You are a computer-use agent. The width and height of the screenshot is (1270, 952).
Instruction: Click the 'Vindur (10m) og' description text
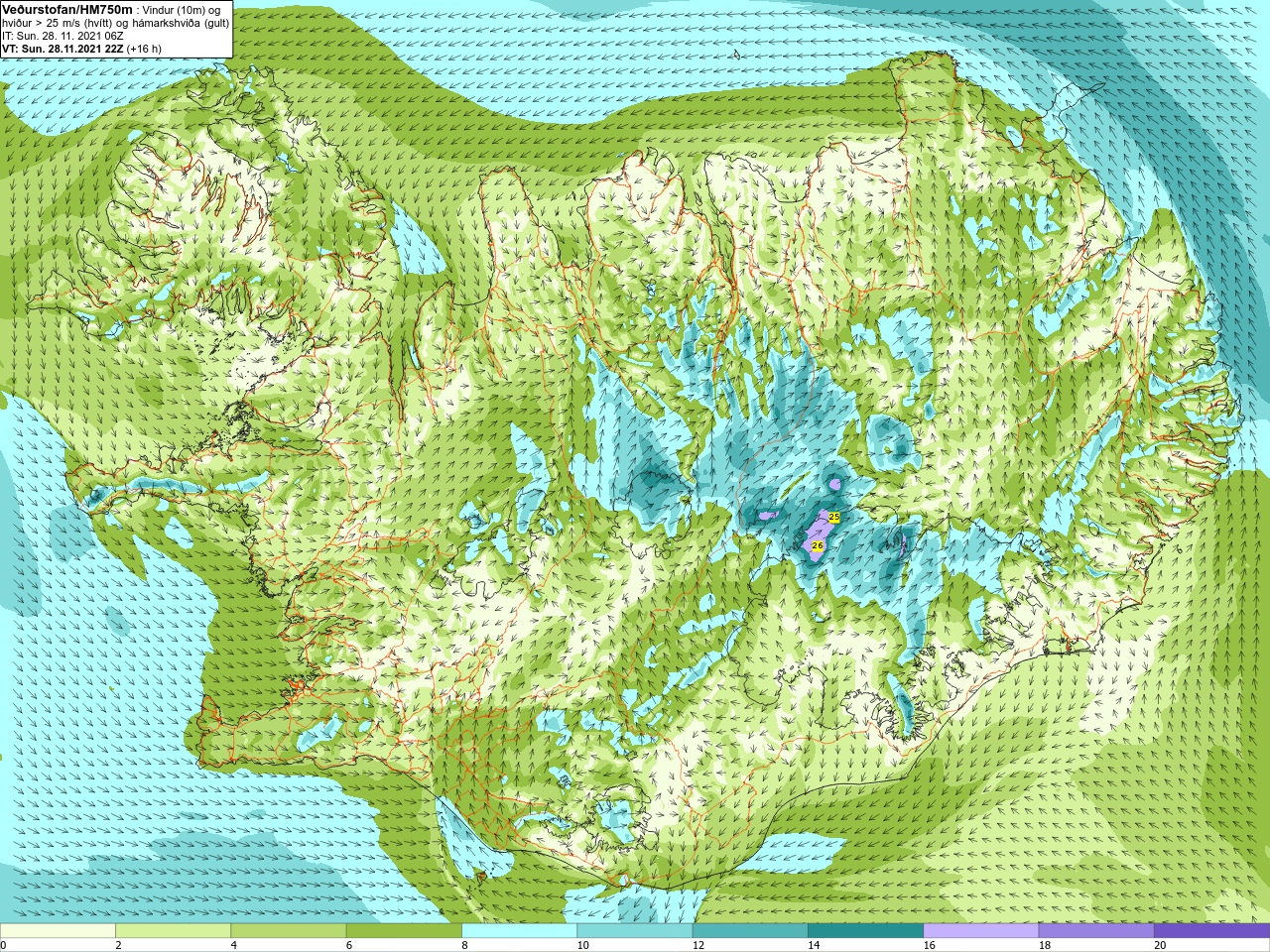click(x=183, y=11)
